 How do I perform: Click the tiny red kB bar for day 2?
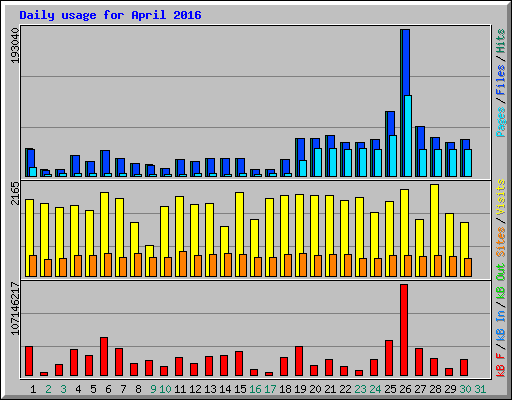[x=44, y=374]
